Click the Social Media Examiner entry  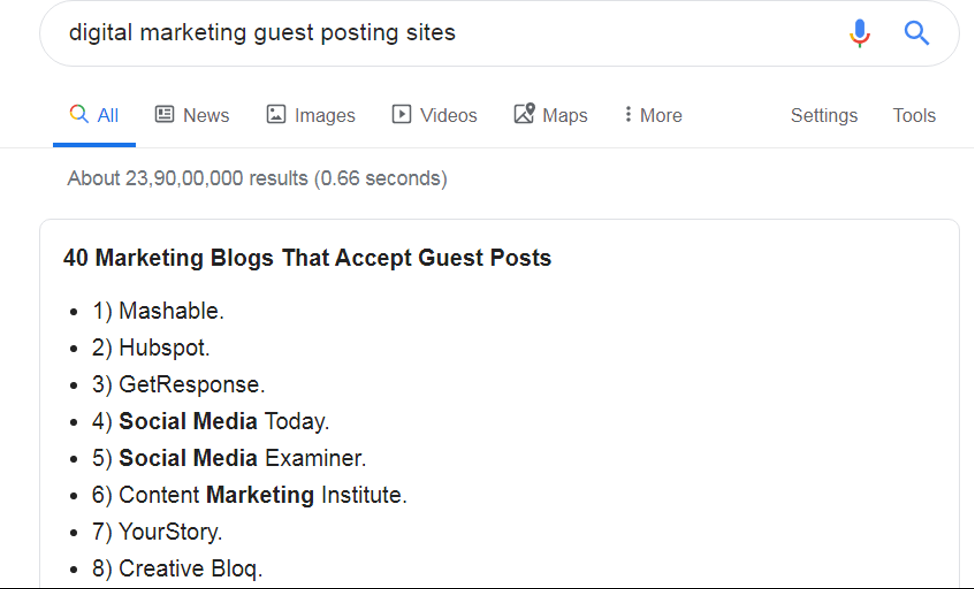click(230, 458)
